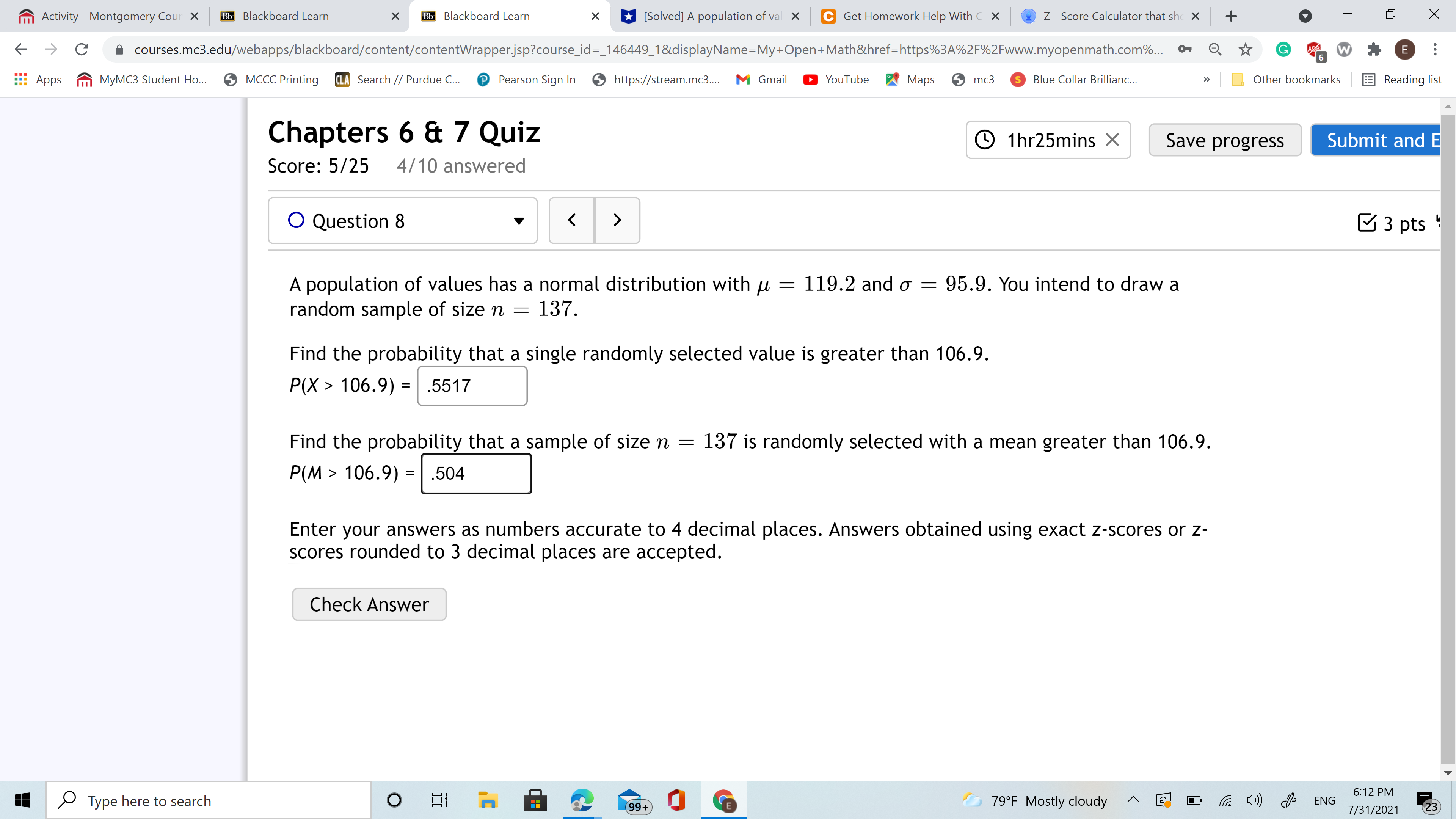Image resolution: width=1456 pixels, height=819 pixels.
Task: Go to previous question arrow
Action: (x=571, y=220)
